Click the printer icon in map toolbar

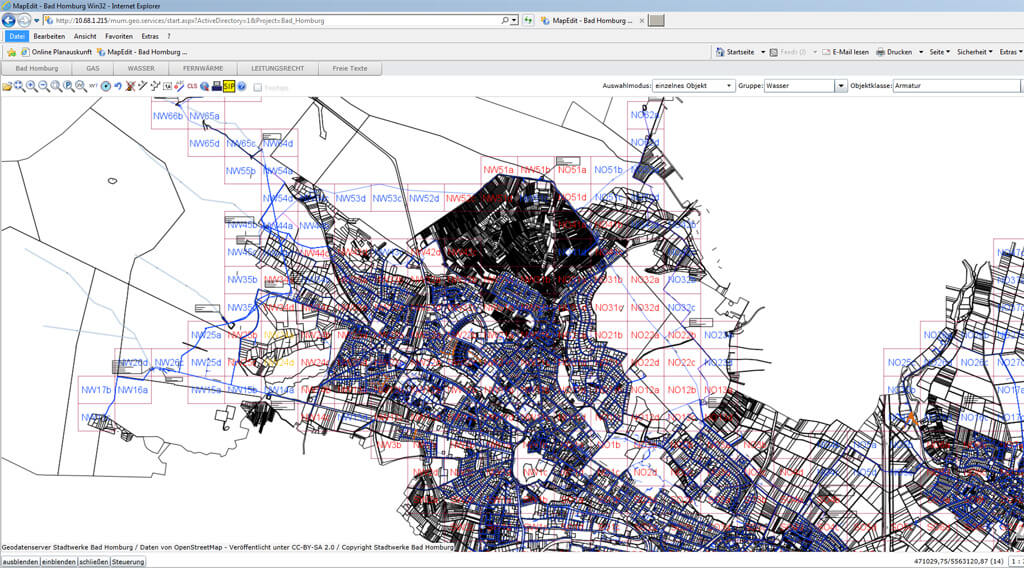[x=217, y=86]
